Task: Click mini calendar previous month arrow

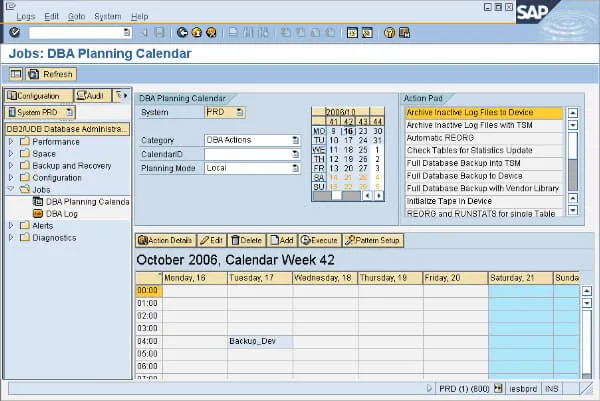Action: 367,196
